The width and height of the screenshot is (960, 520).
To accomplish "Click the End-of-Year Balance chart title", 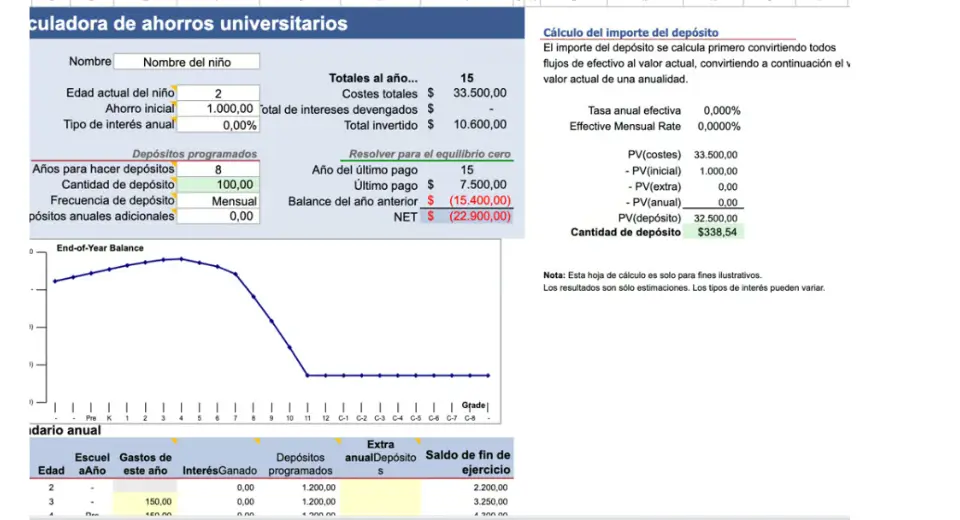I will coord(100,248).
